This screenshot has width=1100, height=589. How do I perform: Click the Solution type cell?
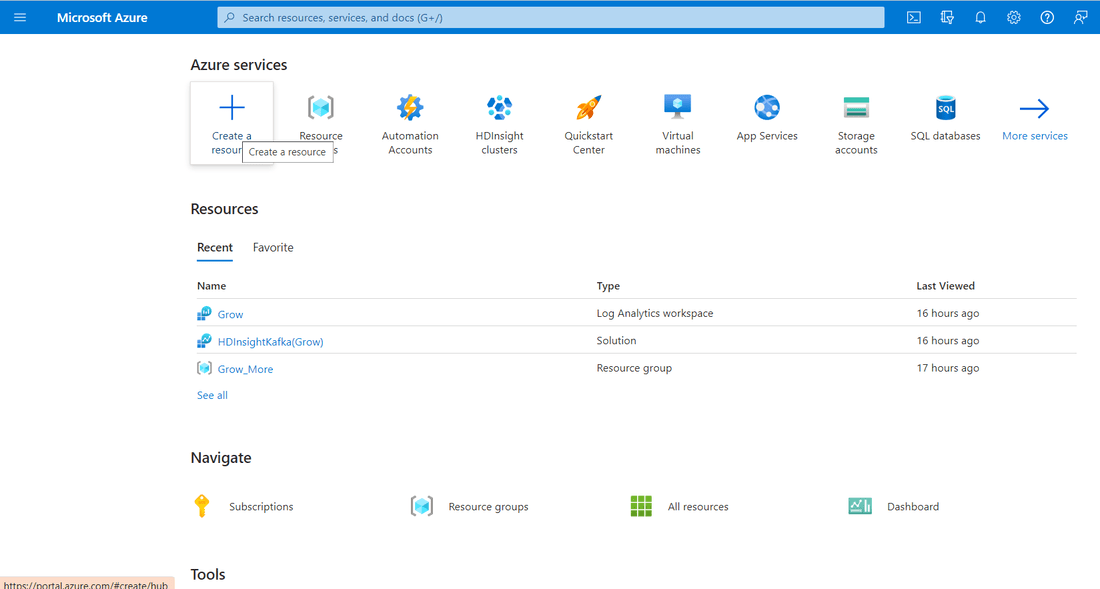(616, 341)
